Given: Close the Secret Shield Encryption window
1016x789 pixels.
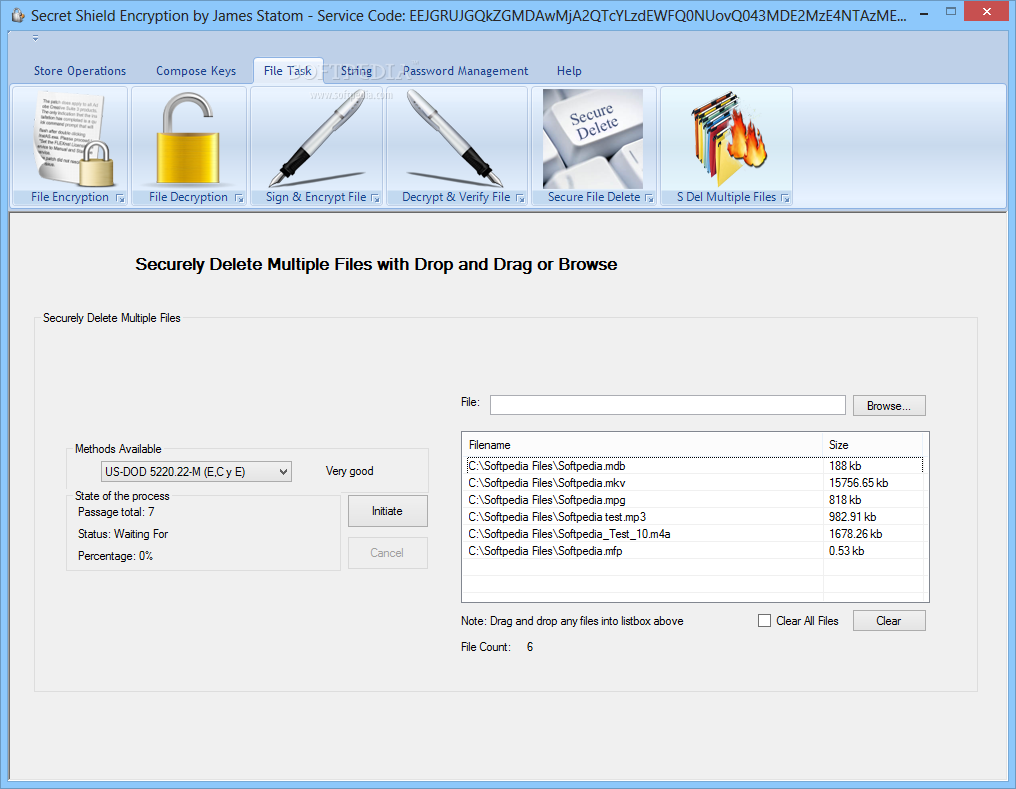Looking at the screenshot, I should pyautogui.click(x=987, y=11).
